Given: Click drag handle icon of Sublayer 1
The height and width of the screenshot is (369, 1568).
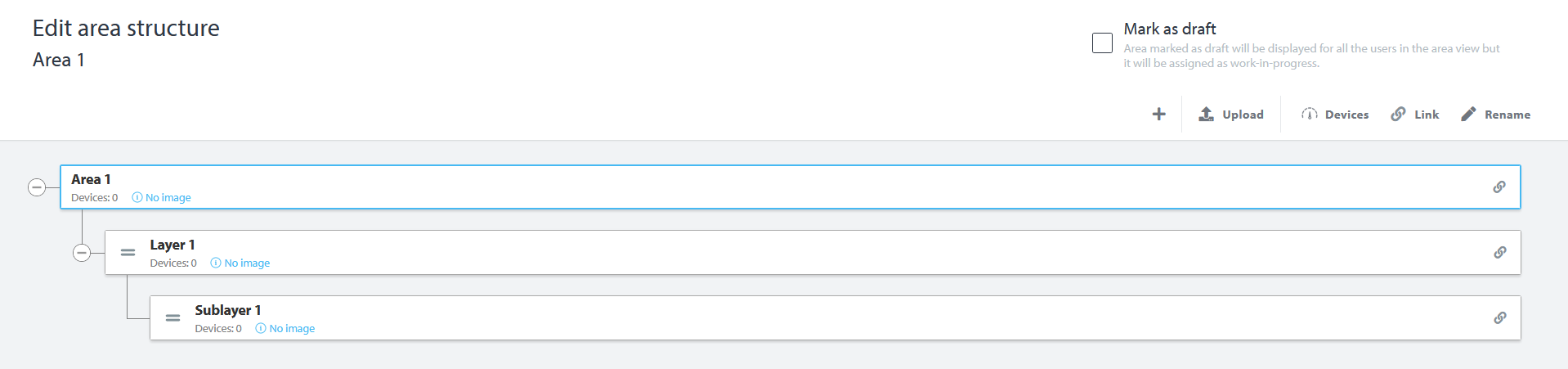Looking at the screenshot, I should click(173, 318).
